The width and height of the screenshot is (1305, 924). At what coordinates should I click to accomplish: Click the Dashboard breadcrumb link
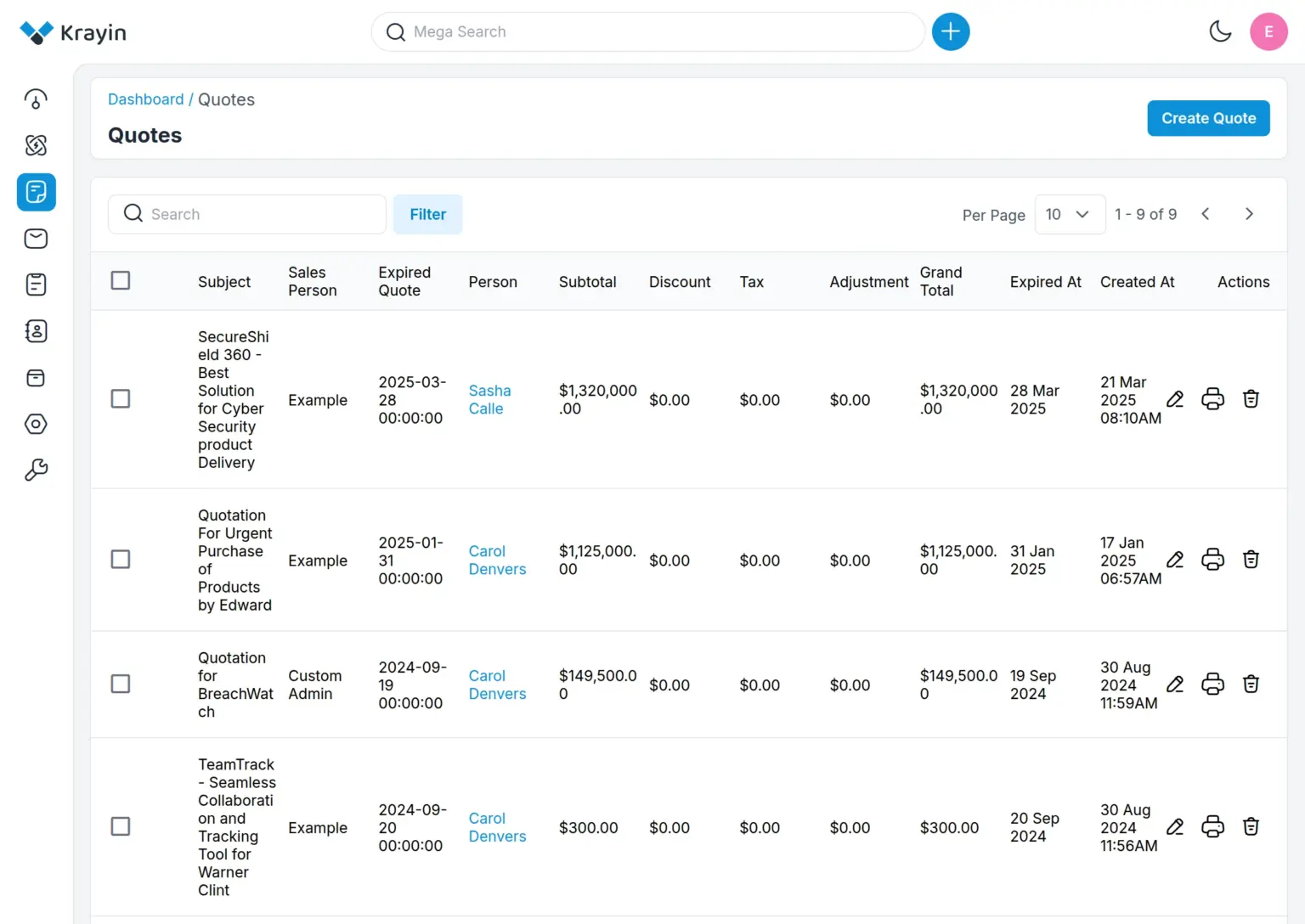145,99
